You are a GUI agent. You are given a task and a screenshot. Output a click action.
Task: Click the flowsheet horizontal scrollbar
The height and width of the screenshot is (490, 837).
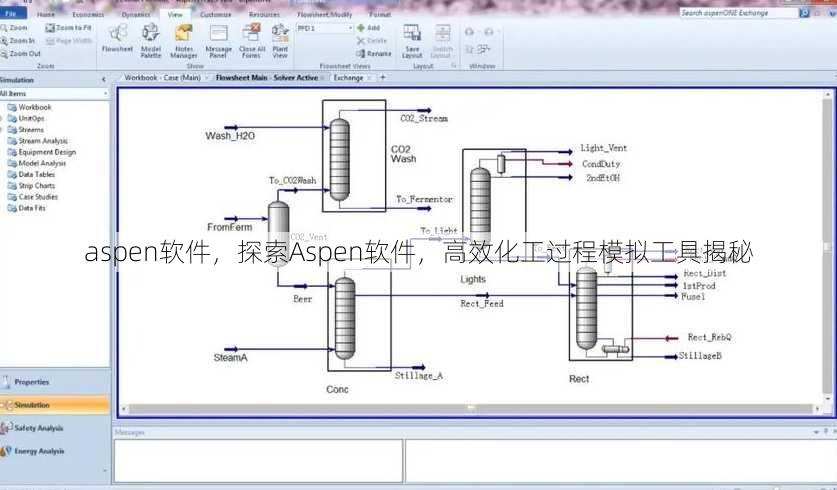tap(470, 409)
